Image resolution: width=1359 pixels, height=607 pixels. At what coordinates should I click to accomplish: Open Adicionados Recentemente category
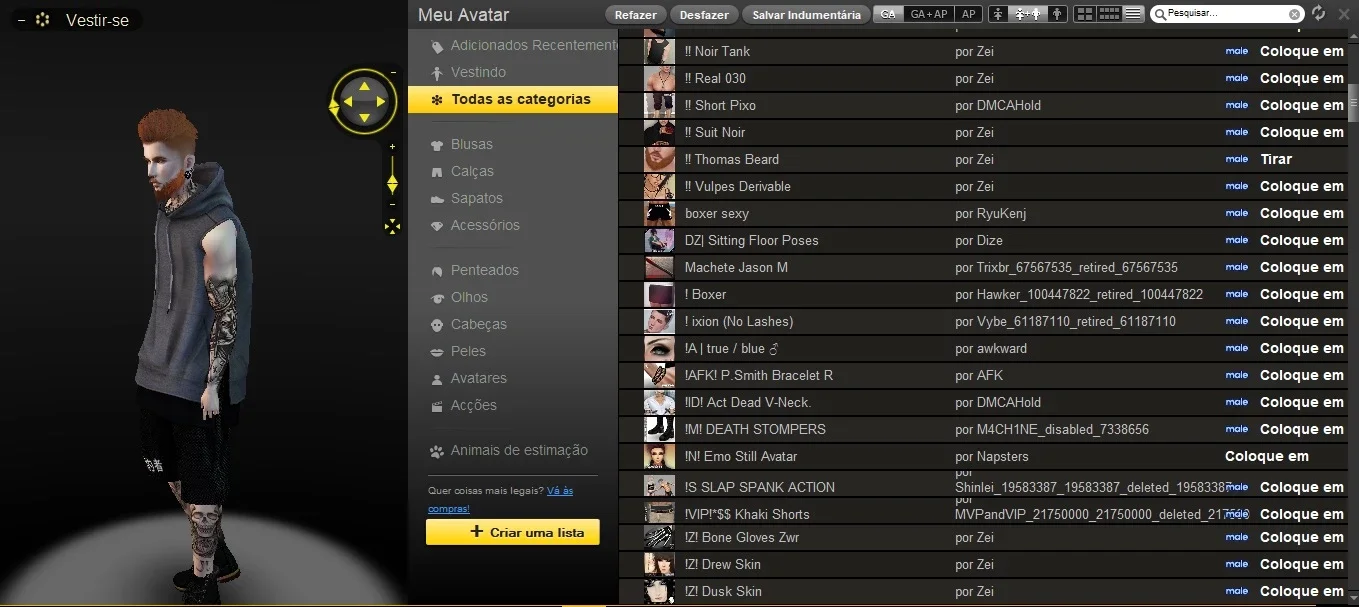522,45
